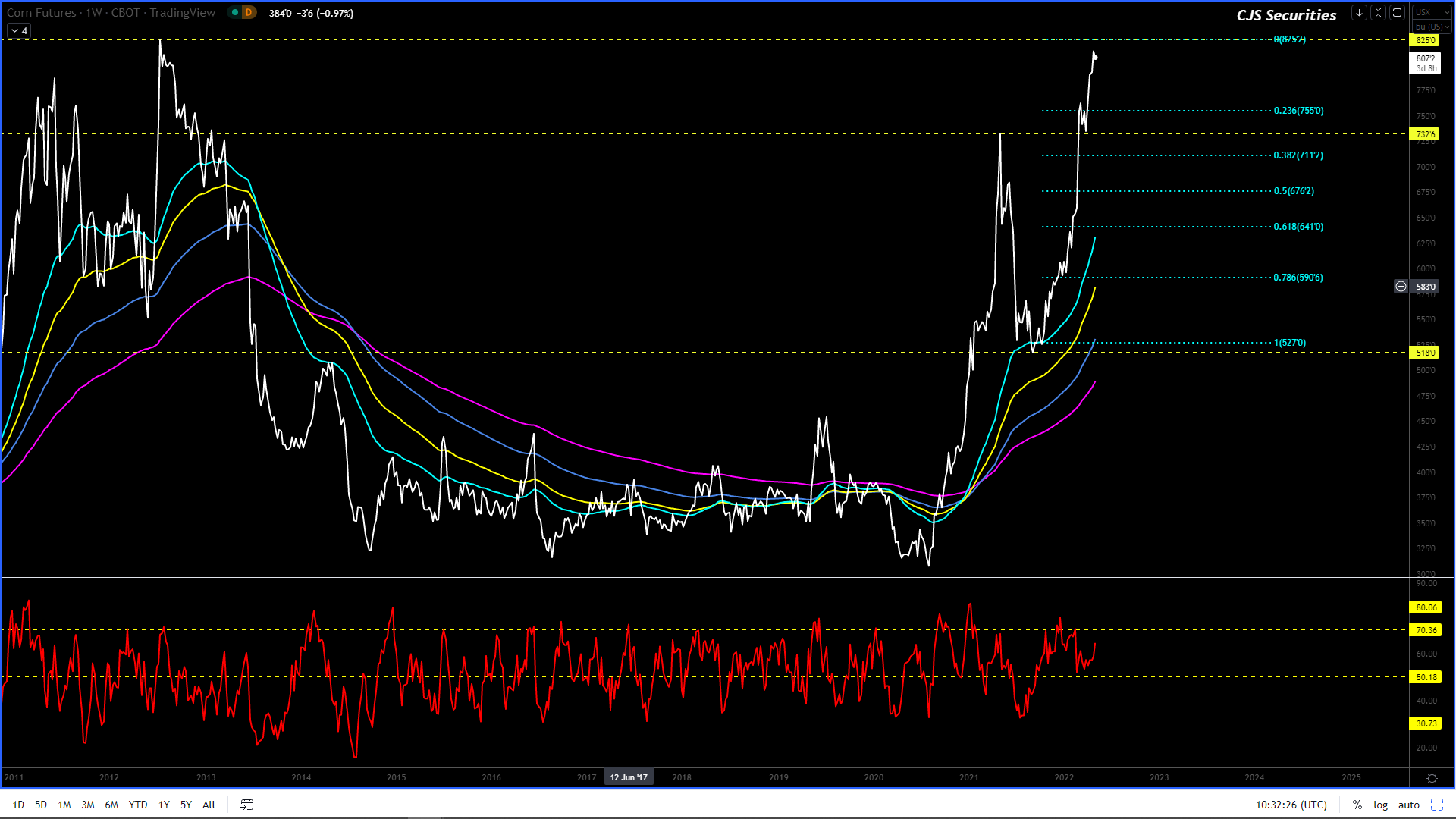Click the collapse pane button
Image resolution: width=1456 pixels, height=819 pixels.
pyautogui.click(x=1378, y=13)
